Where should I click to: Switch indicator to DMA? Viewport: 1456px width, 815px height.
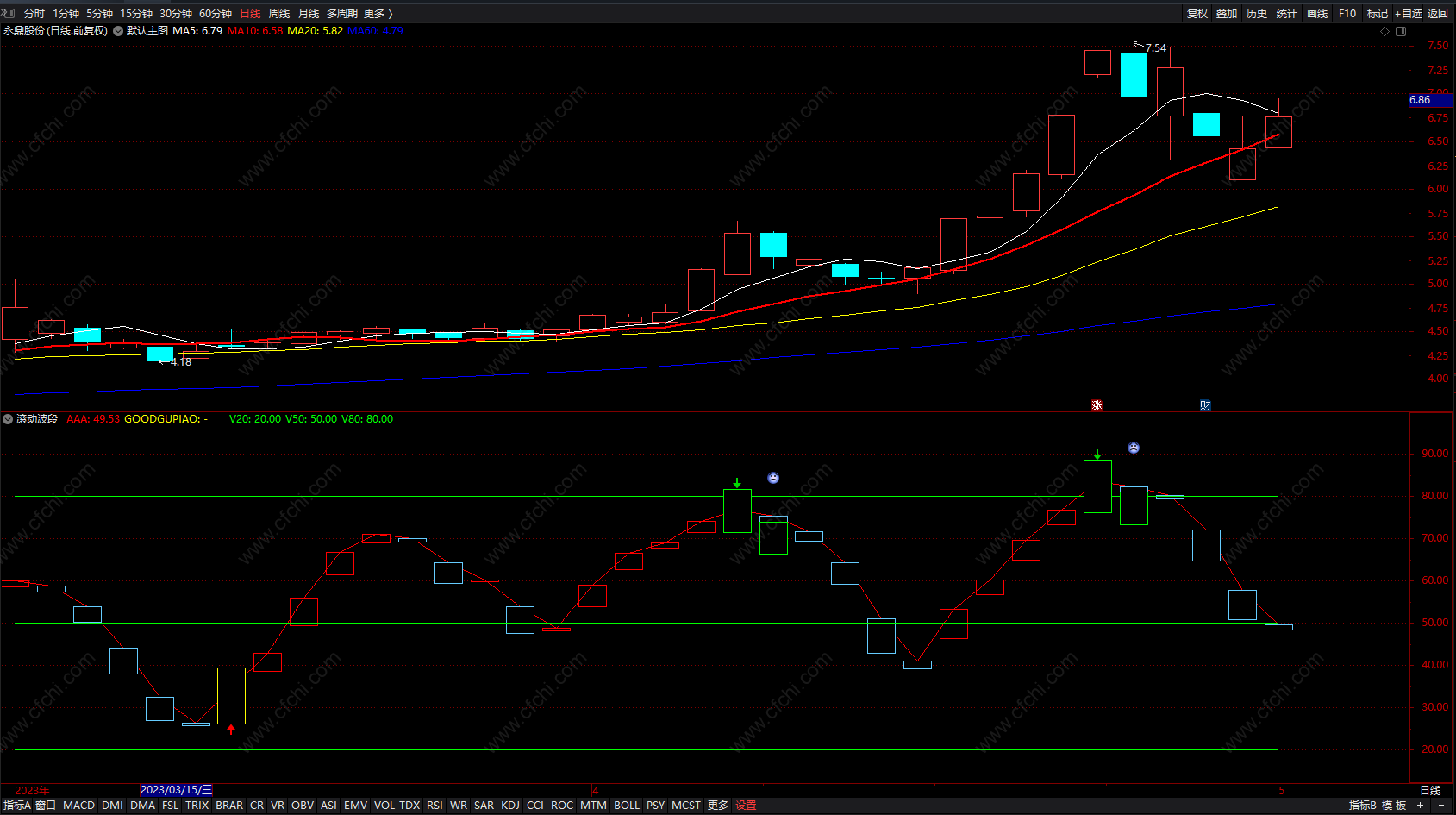point(142,806)
